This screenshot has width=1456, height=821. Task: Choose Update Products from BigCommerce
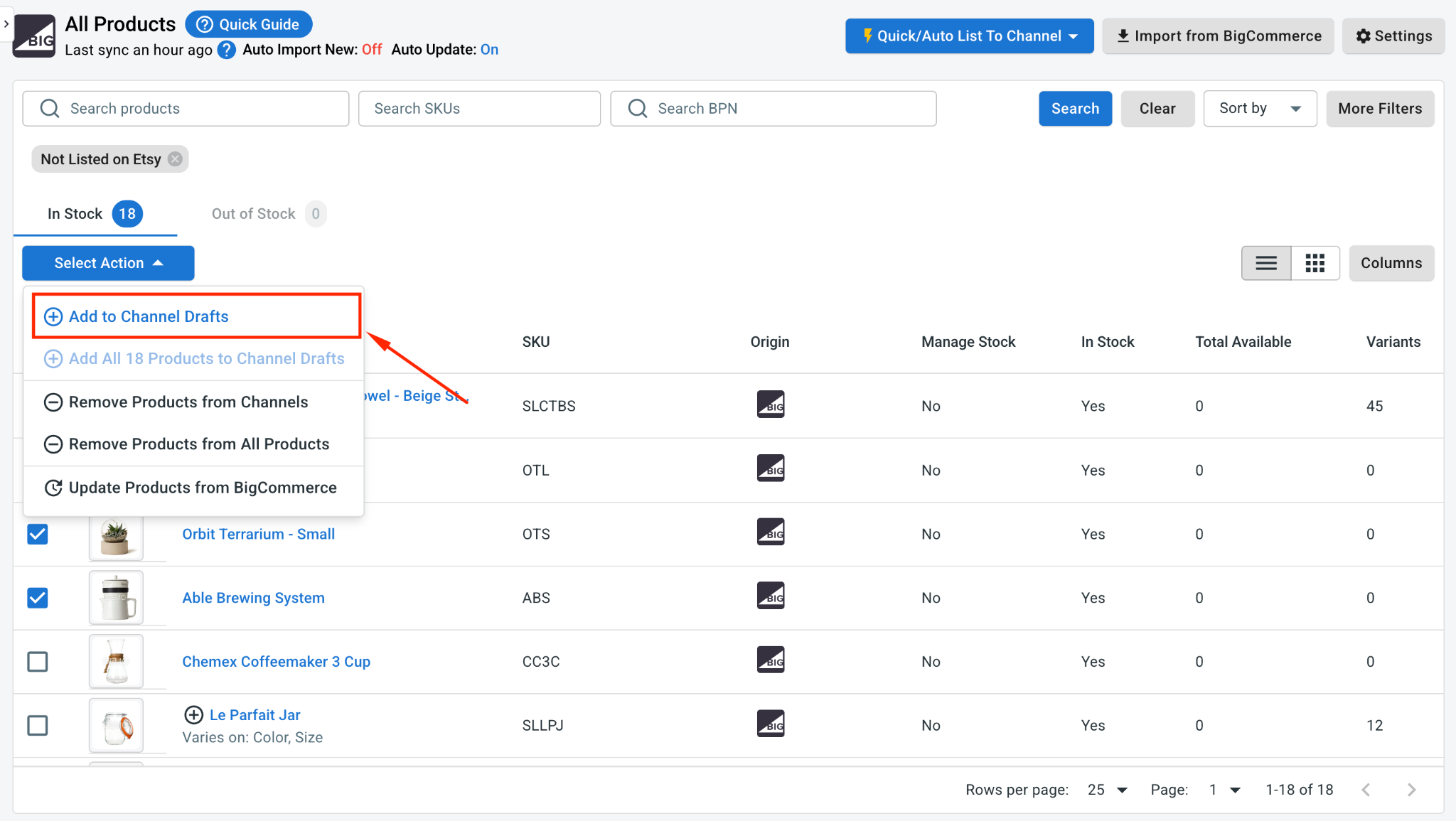194,488
